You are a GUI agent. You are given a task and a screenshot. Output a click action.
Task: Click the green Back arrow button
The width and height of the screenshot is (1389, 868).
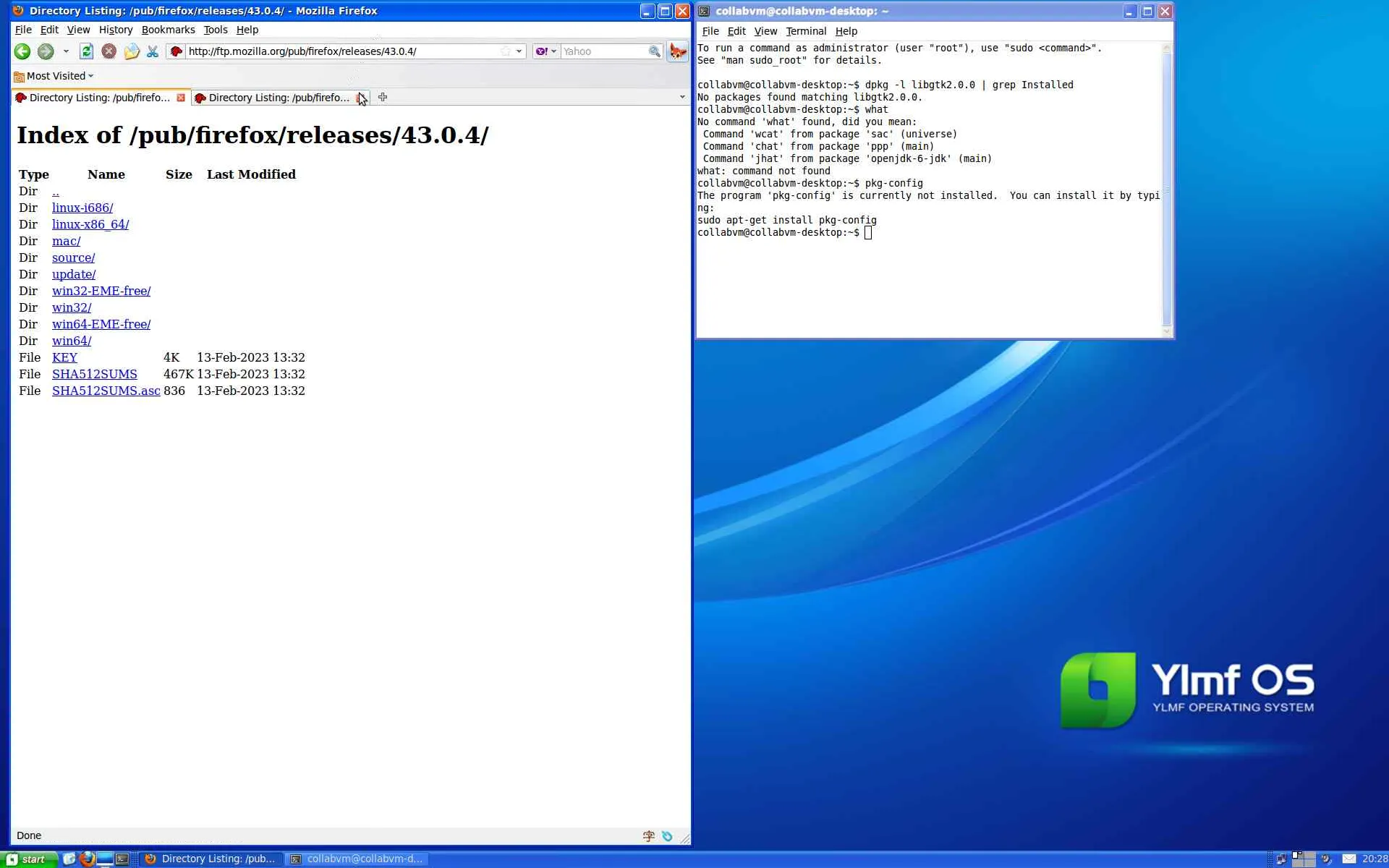coord(22,51)
